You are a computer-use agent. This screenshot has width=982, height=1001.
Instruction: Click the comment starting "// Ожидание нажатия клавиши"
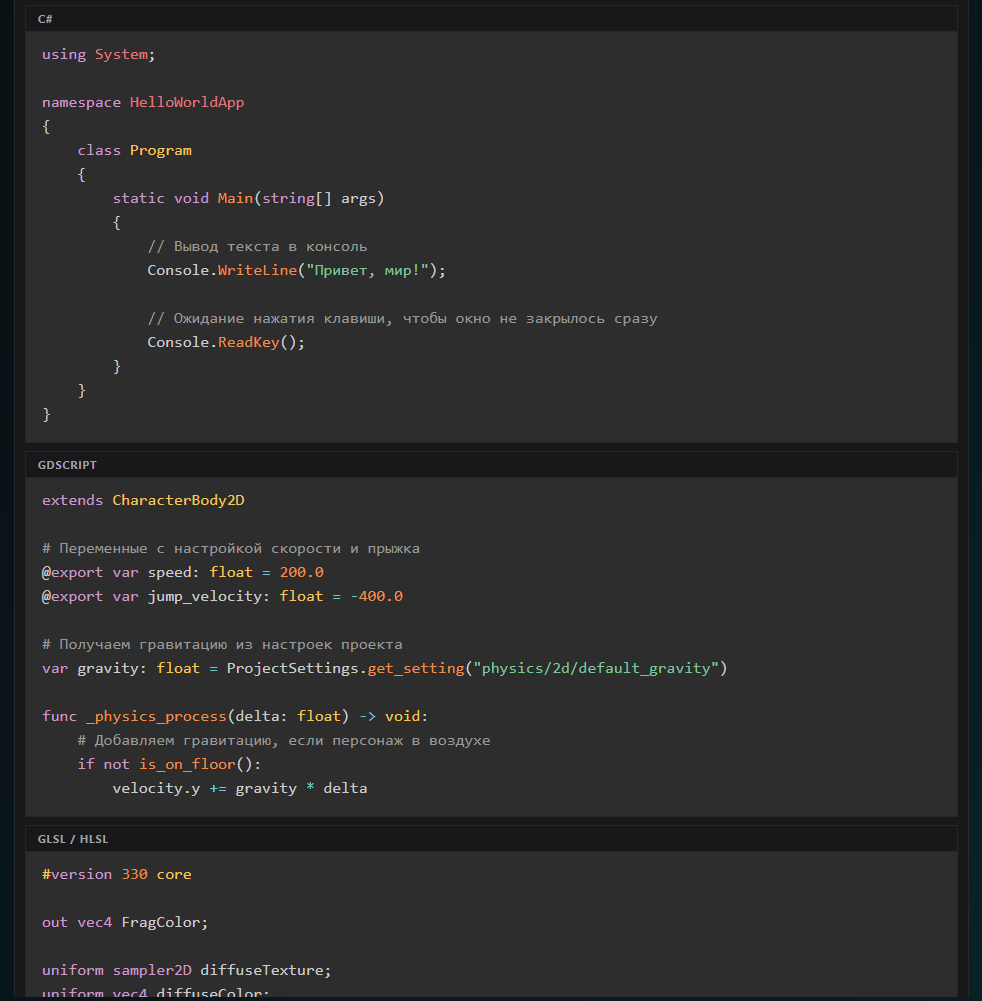point(402,319)
